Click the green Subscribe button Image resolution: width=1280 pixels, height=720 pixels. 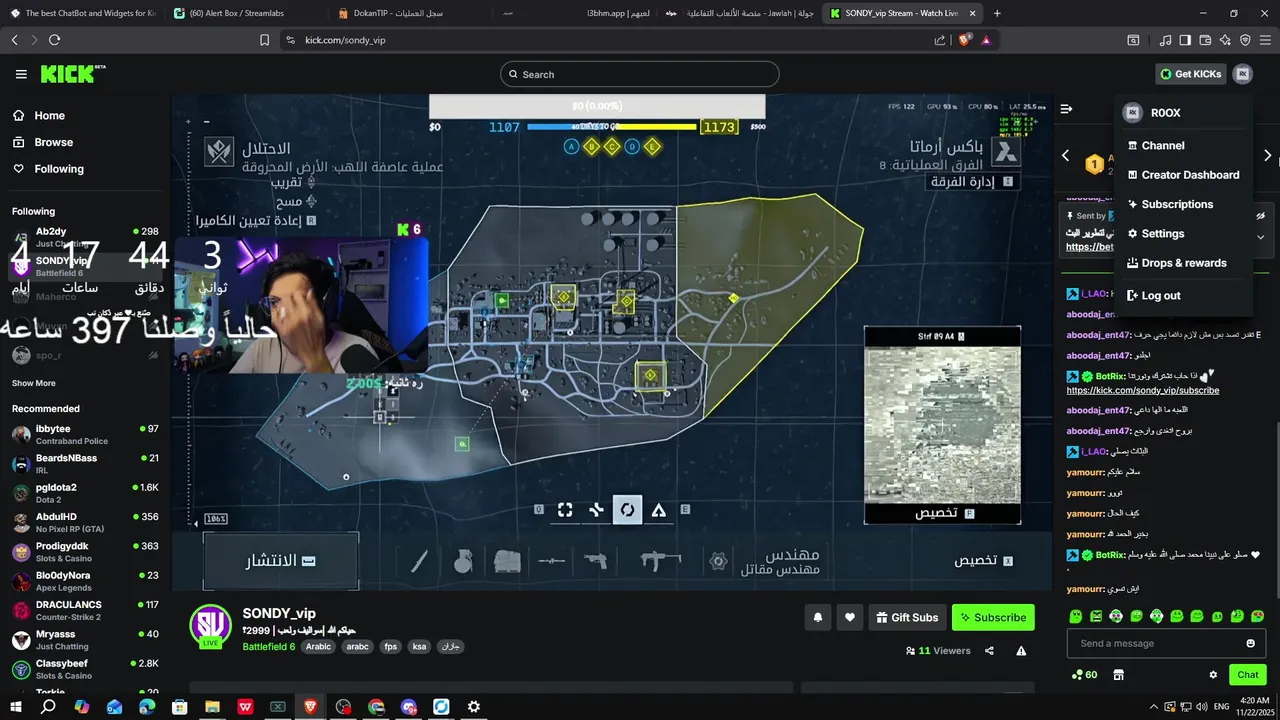click(993, 618)
